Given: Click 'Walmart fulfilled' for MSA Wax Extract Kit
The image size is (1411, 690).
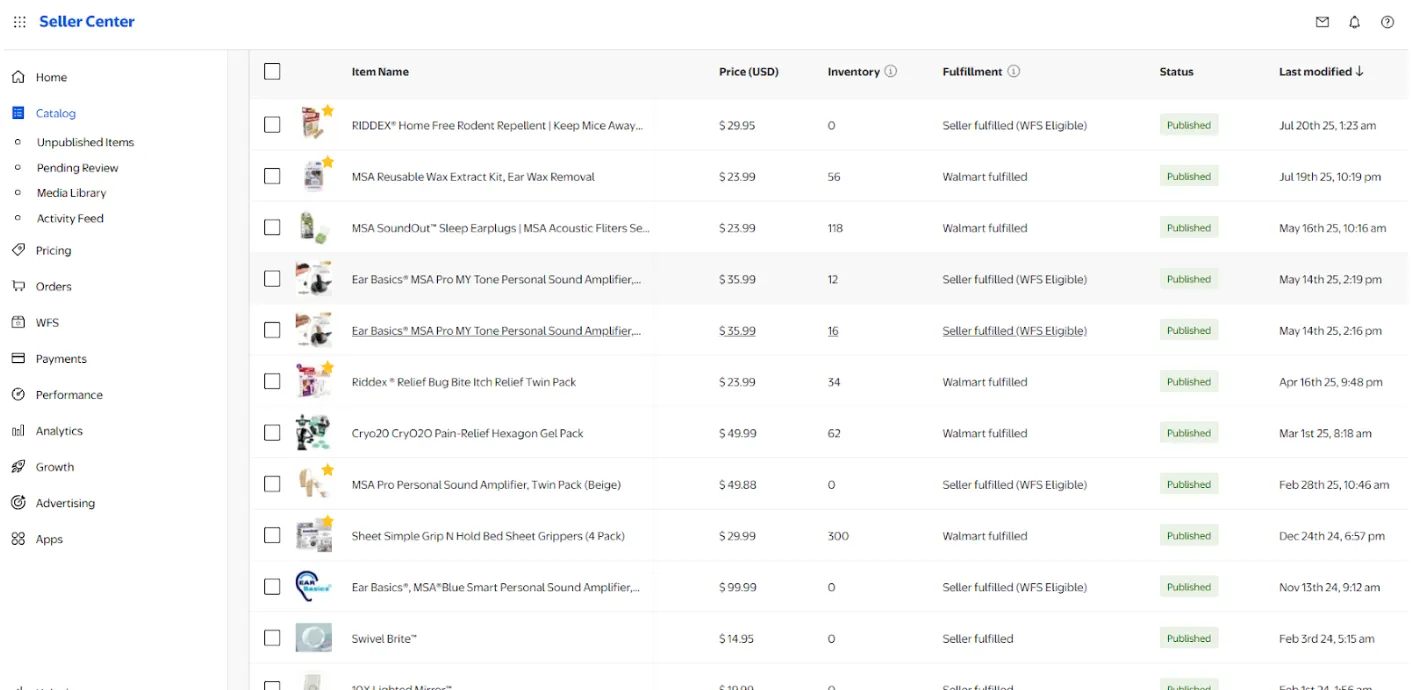Looking at the screenshot, I should (x=984, y=177).
